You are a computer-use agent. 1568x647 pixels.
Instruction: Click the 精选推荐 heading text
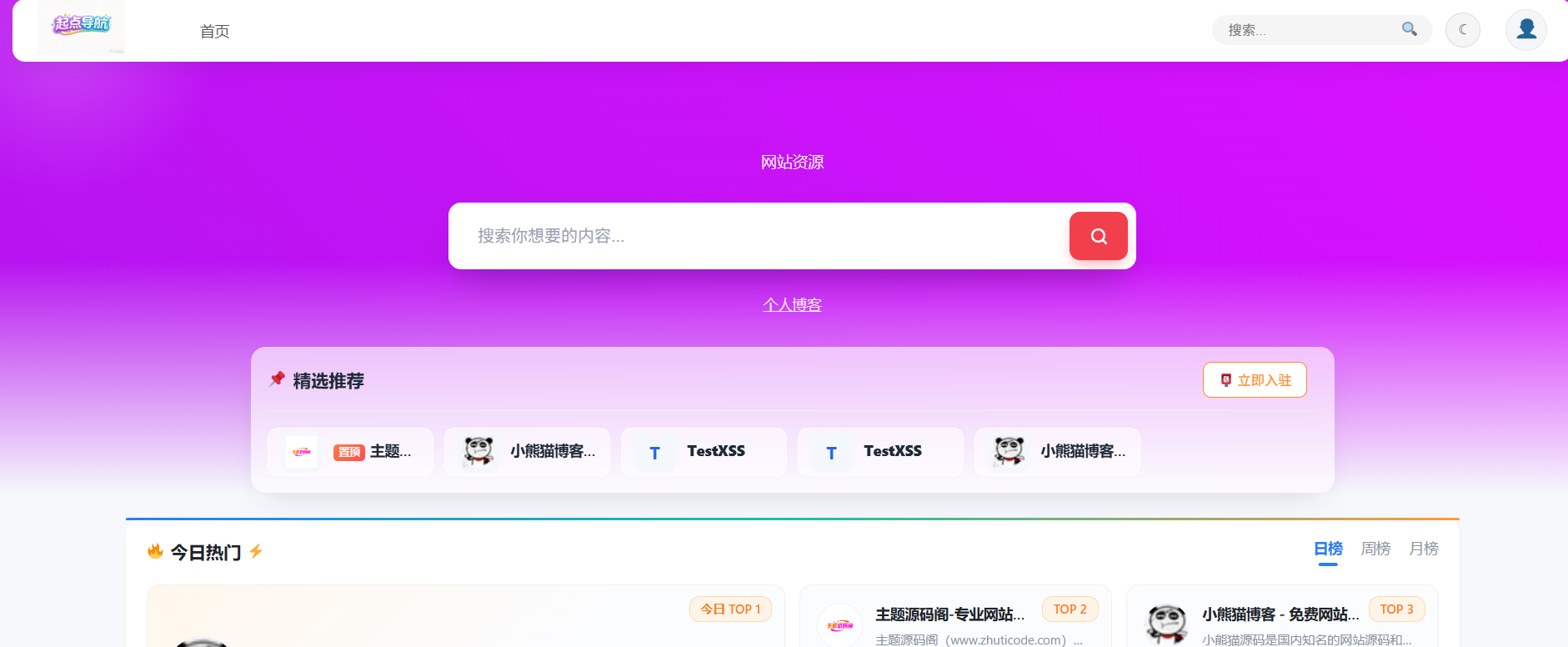point(328,381)
